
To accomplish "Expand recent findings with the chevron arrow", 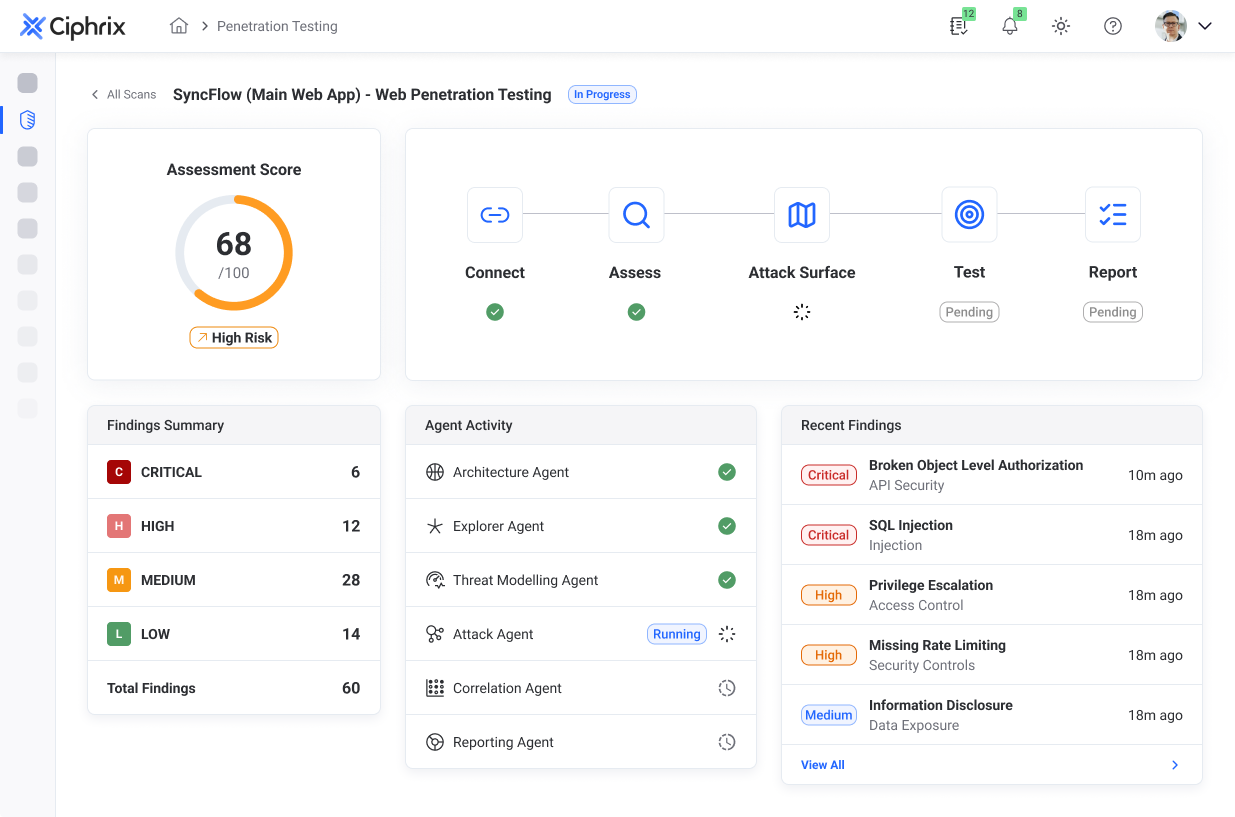I will [x=1175, y=765].
